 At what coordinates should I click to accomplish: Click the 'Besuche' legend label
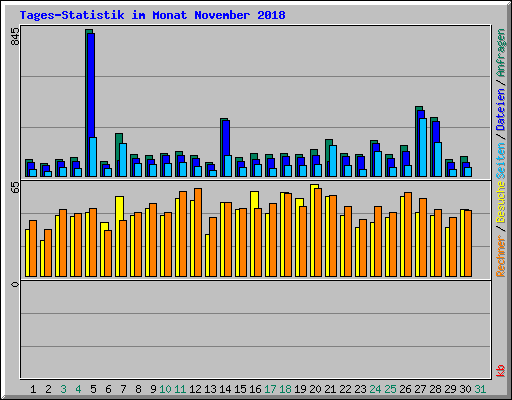[501, 202]
